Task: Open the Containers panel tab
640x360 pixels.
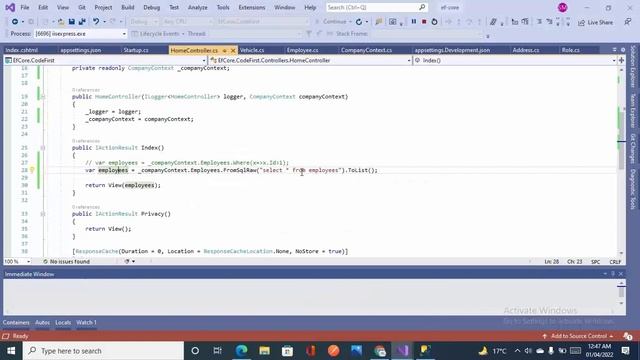Action: click(16, 322)
